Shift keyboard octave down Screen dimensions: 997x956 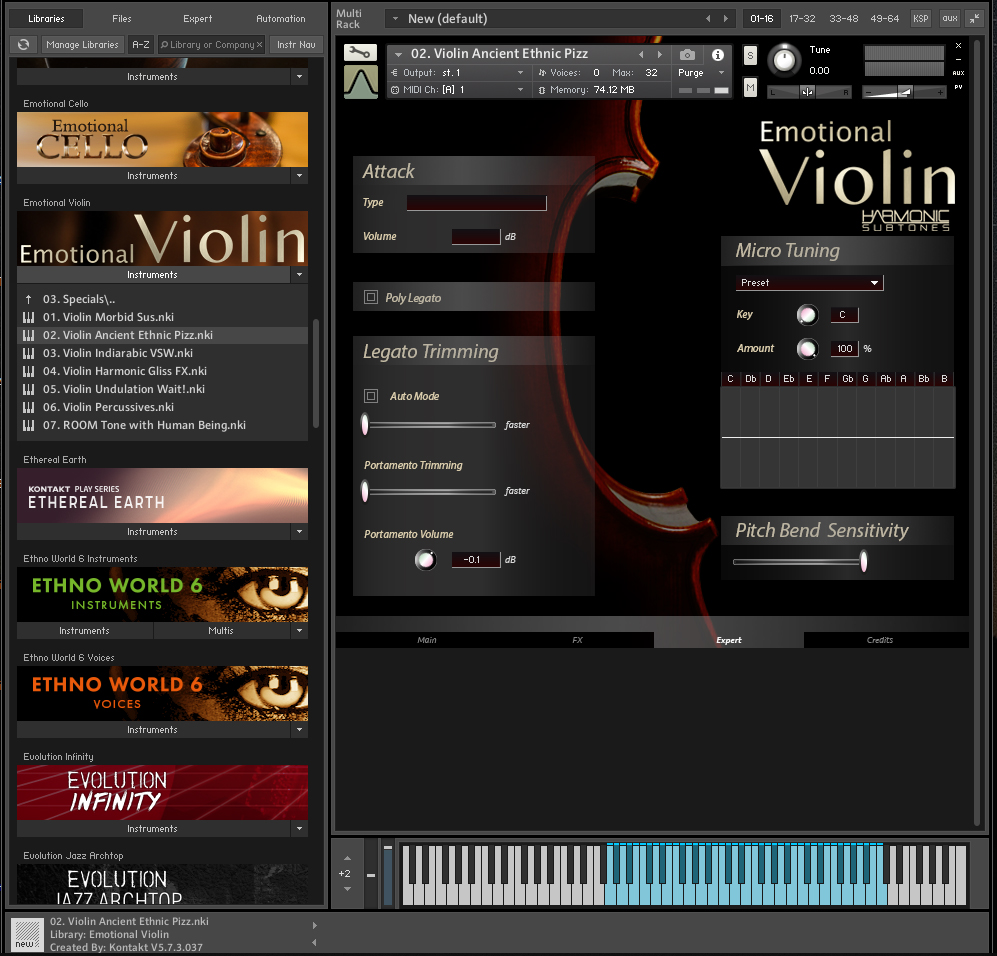pyautogui.click(x=347, y=889)
